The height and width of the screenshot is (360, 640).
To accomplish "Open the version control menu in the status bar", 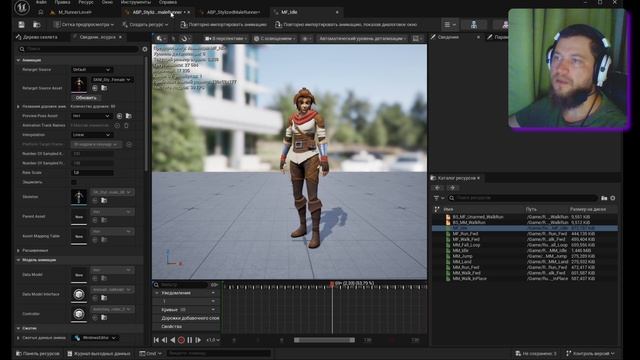I will [590, 353].
